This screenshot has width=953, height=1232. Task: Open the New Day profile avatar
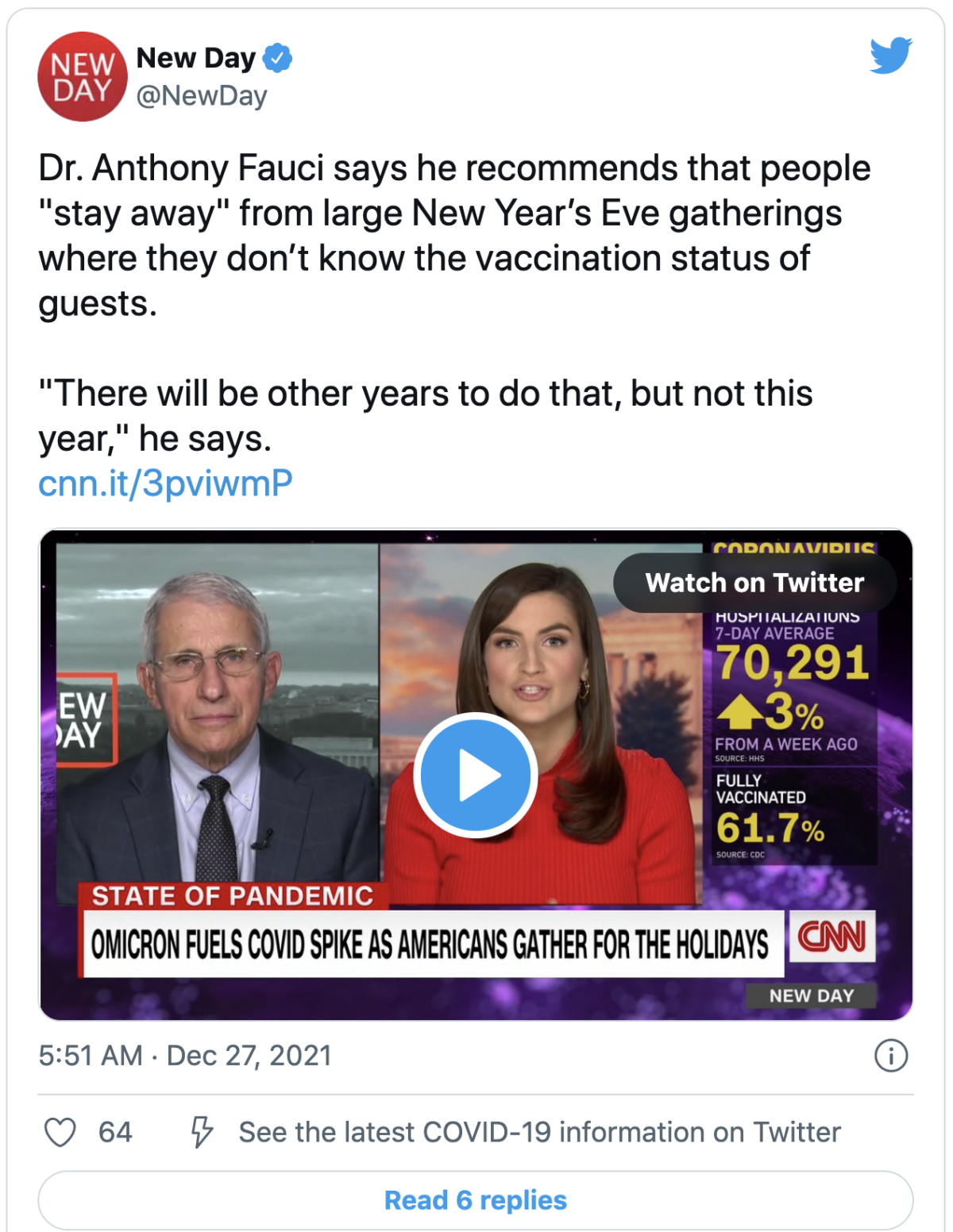(x=83, y=77)
